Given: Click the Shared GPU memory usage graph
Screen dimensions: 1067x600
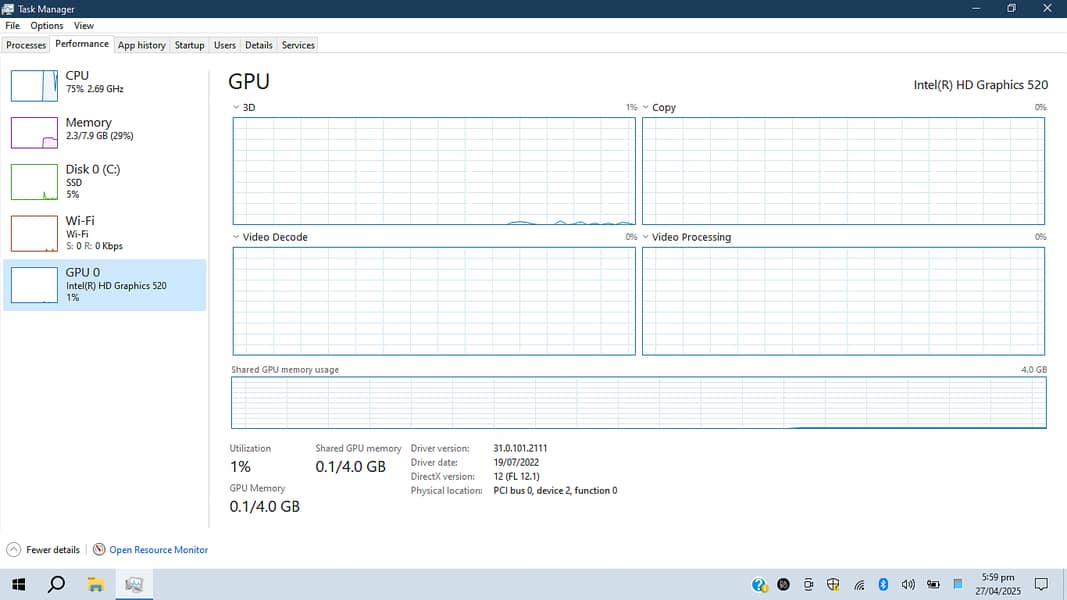Looking at the screenshot, I should point(638,403).
